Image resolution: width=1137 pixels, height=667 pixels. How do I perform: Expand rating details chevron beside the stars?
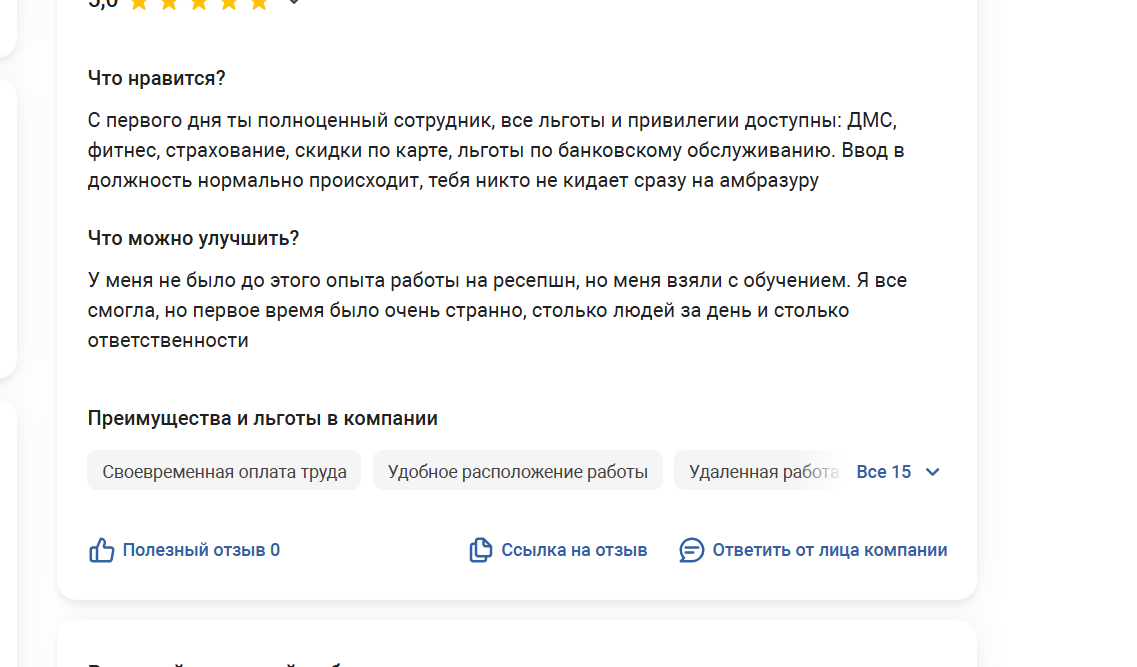[x=294, y=2]
